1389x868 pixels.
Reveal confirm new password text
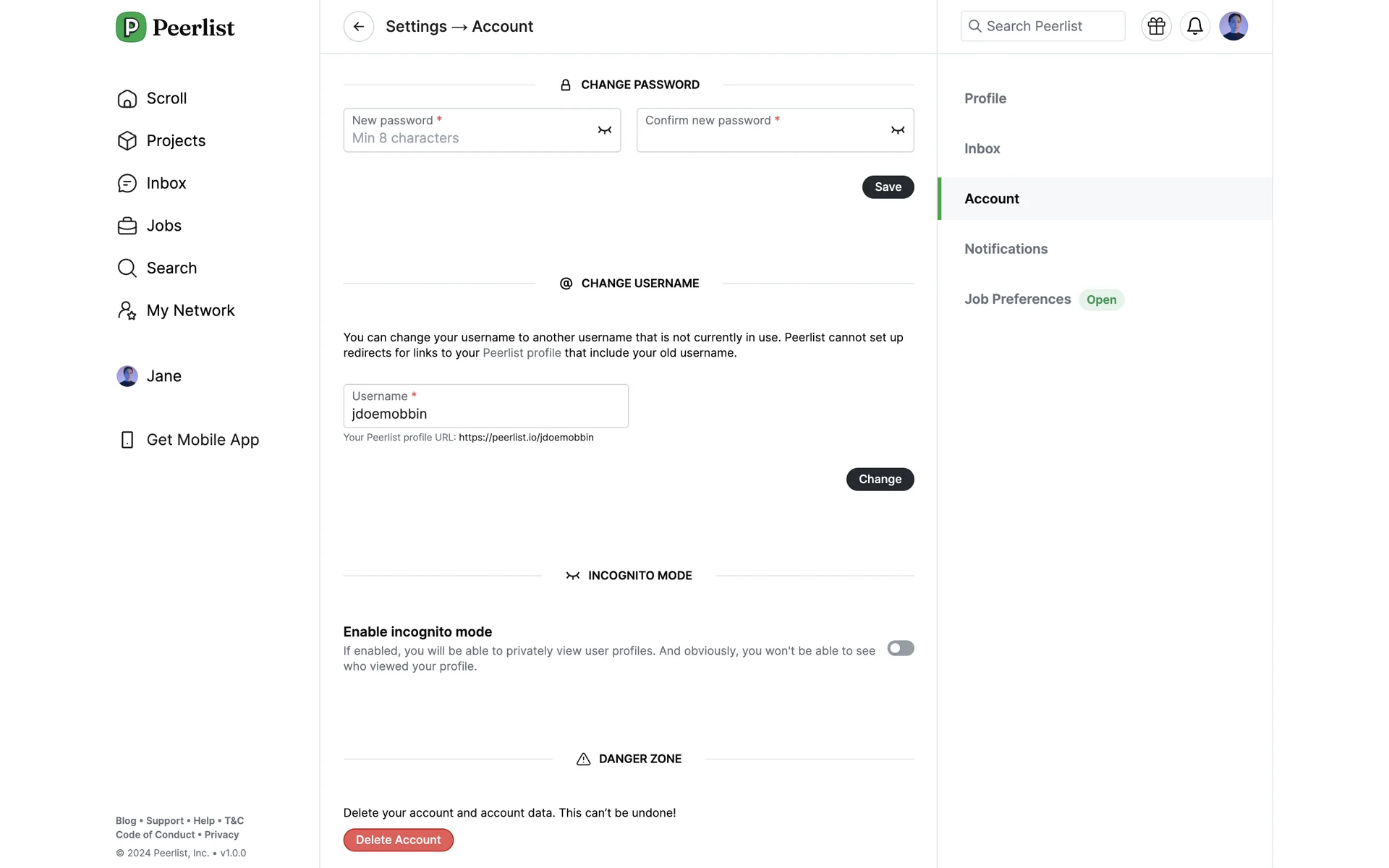point(897,130)
